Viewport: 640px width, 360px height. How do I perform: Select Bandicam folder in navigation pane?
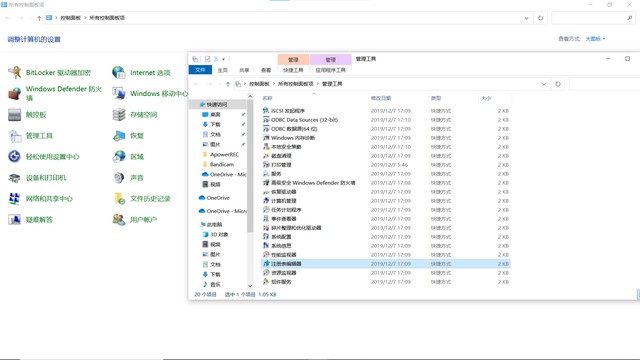pyautogui.click(x=222, y=164)
